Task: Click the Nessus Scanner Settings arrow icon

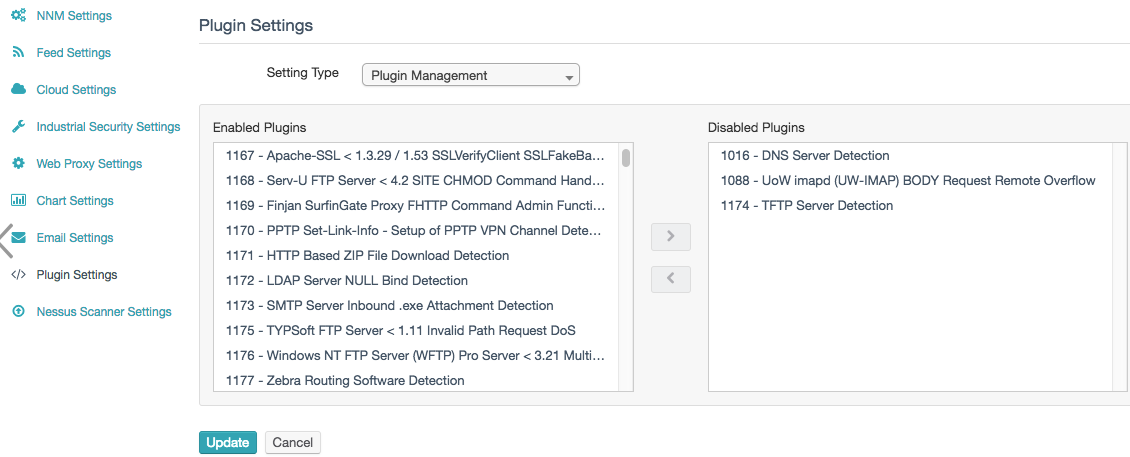Action: click(x=18, y=312)
